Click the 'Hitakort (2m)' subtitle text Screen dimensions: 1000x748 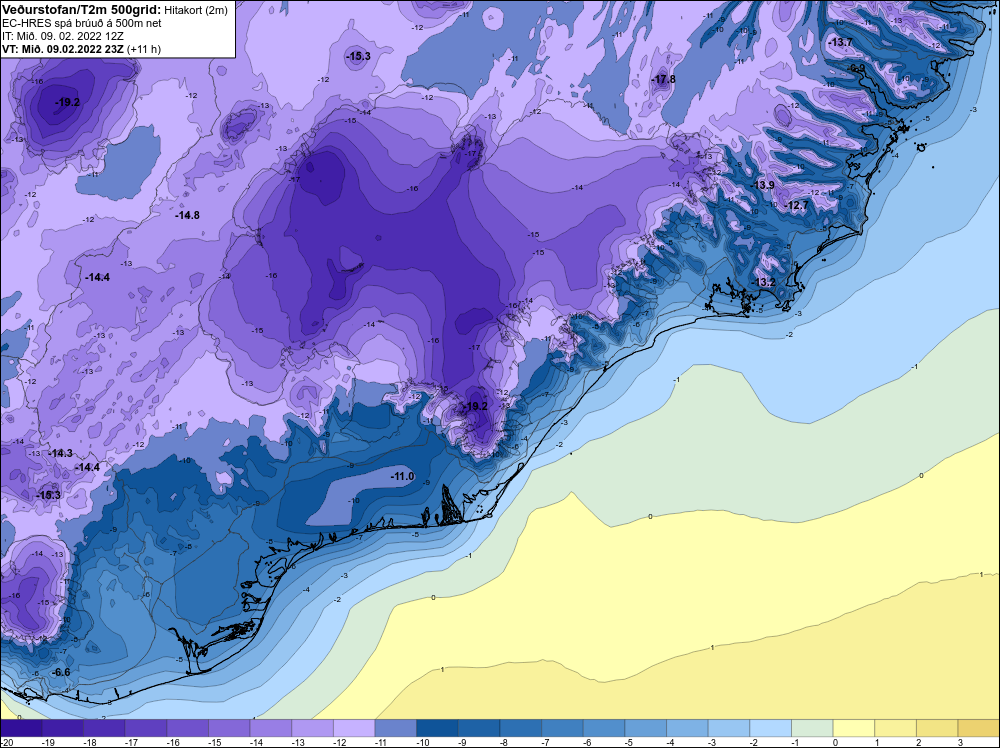point(196,10)
